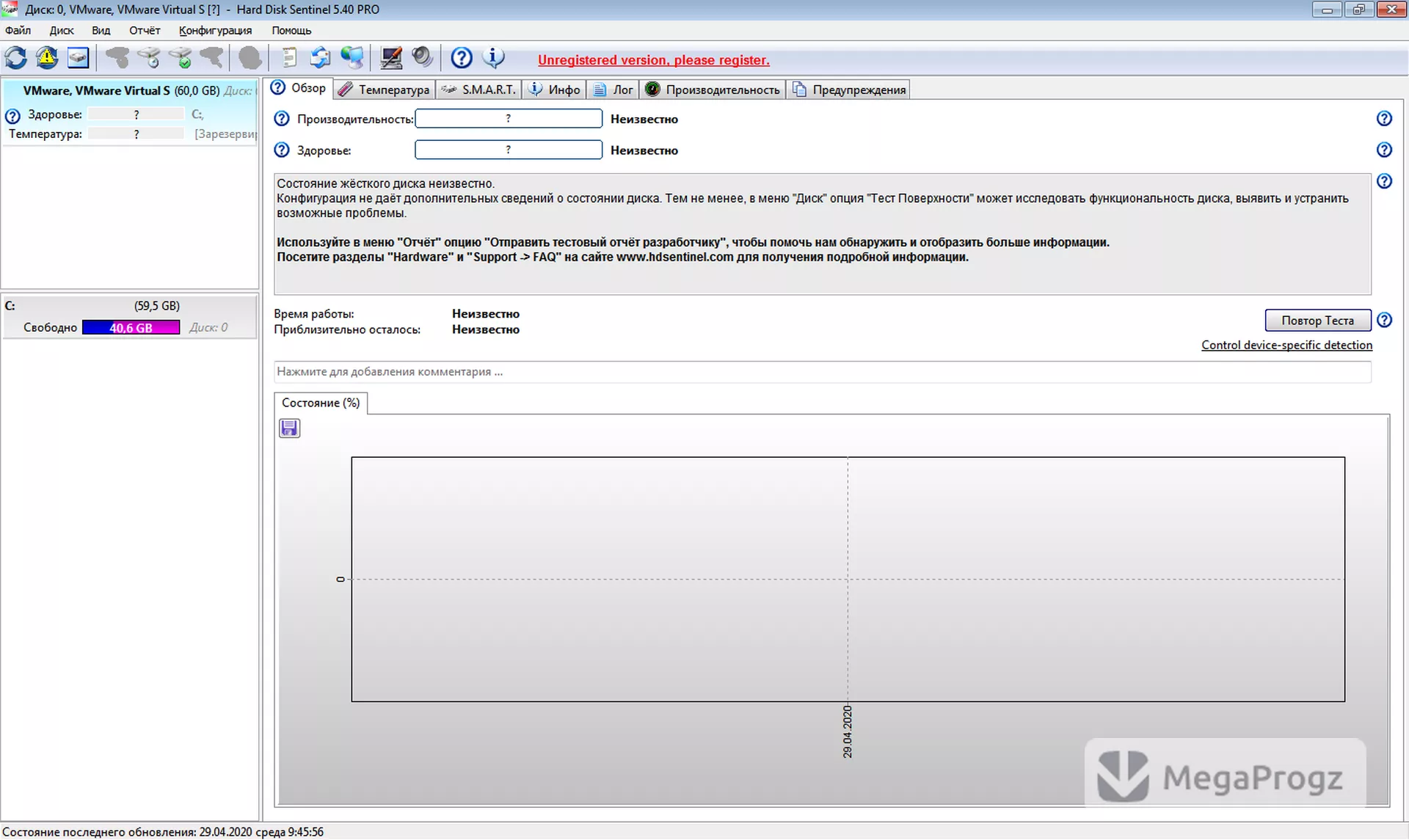Open the Файл menu
This screenshot has width=1409, height=840.
(x=18, y=30)
